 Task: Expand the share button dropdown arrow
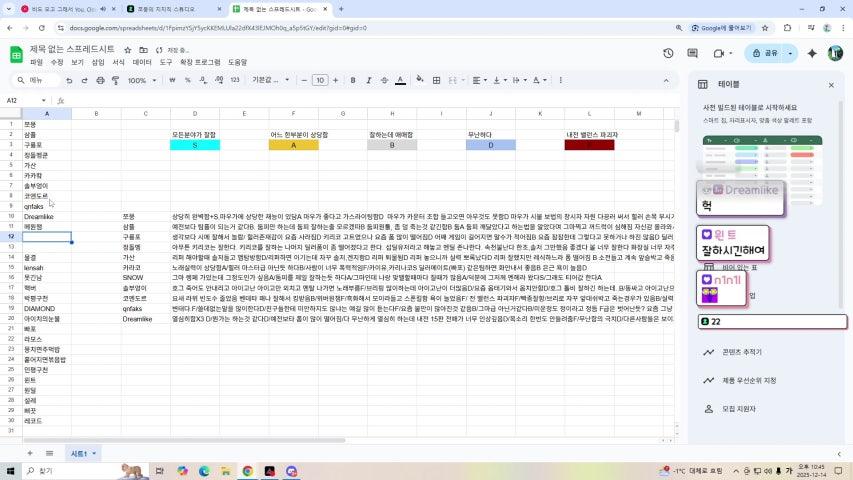click(790, 53)
